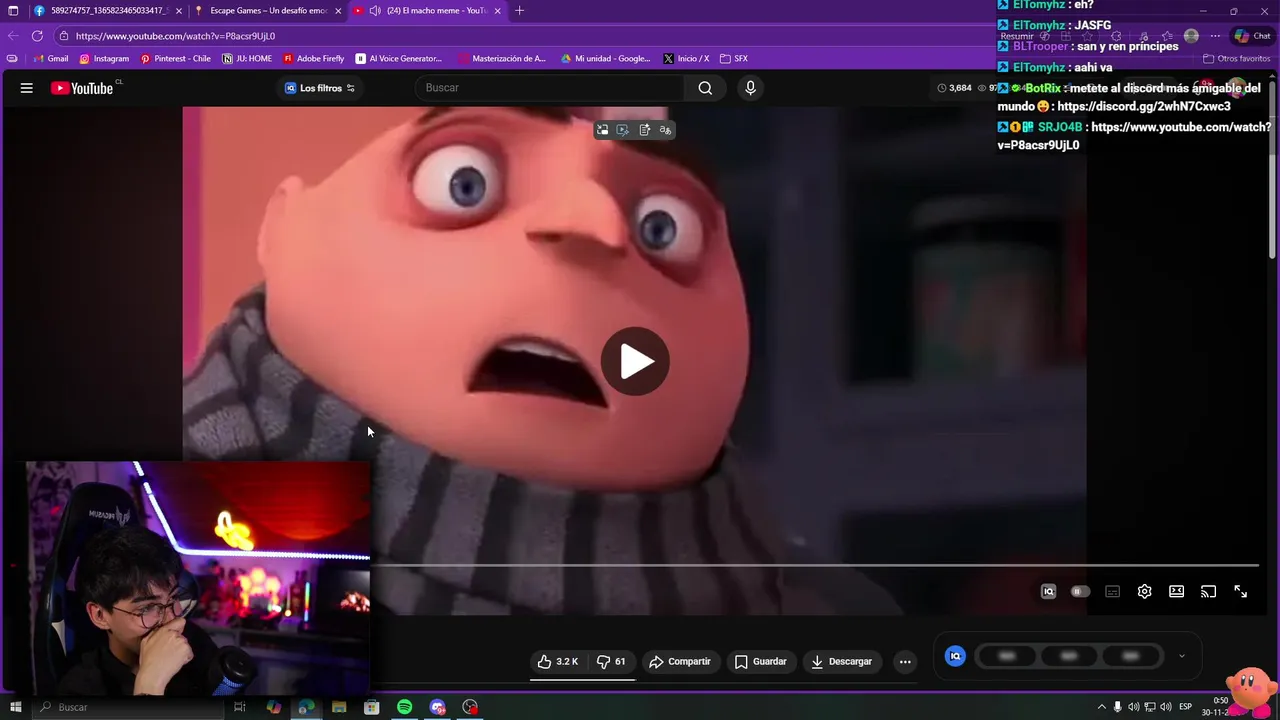Expand the vidIQ stats panel chevron
The image size is (1280, 720).
click(1181, 656)
